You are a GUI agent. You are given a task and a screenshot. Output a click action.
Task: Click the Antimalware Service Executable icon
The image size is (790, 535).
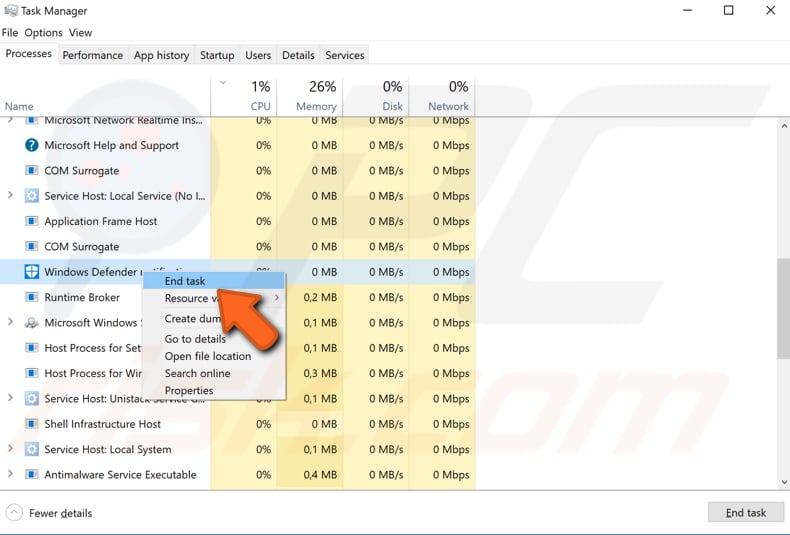(x=31, y=475)
